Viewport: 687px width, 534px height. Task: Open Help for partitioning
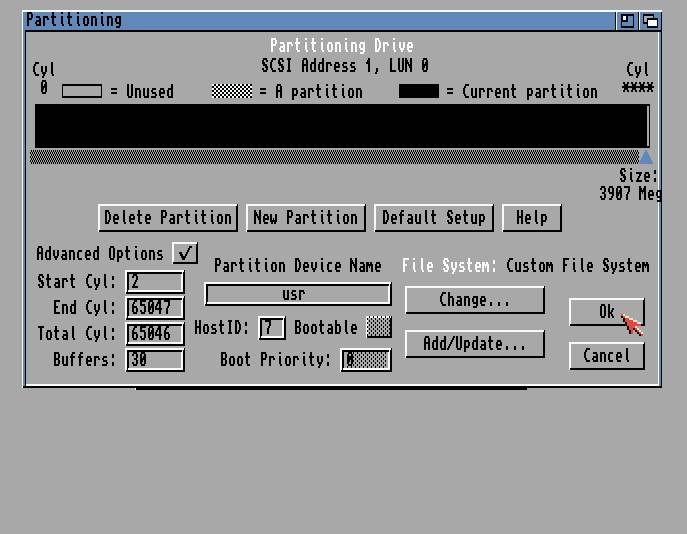(x=531, y=218)
